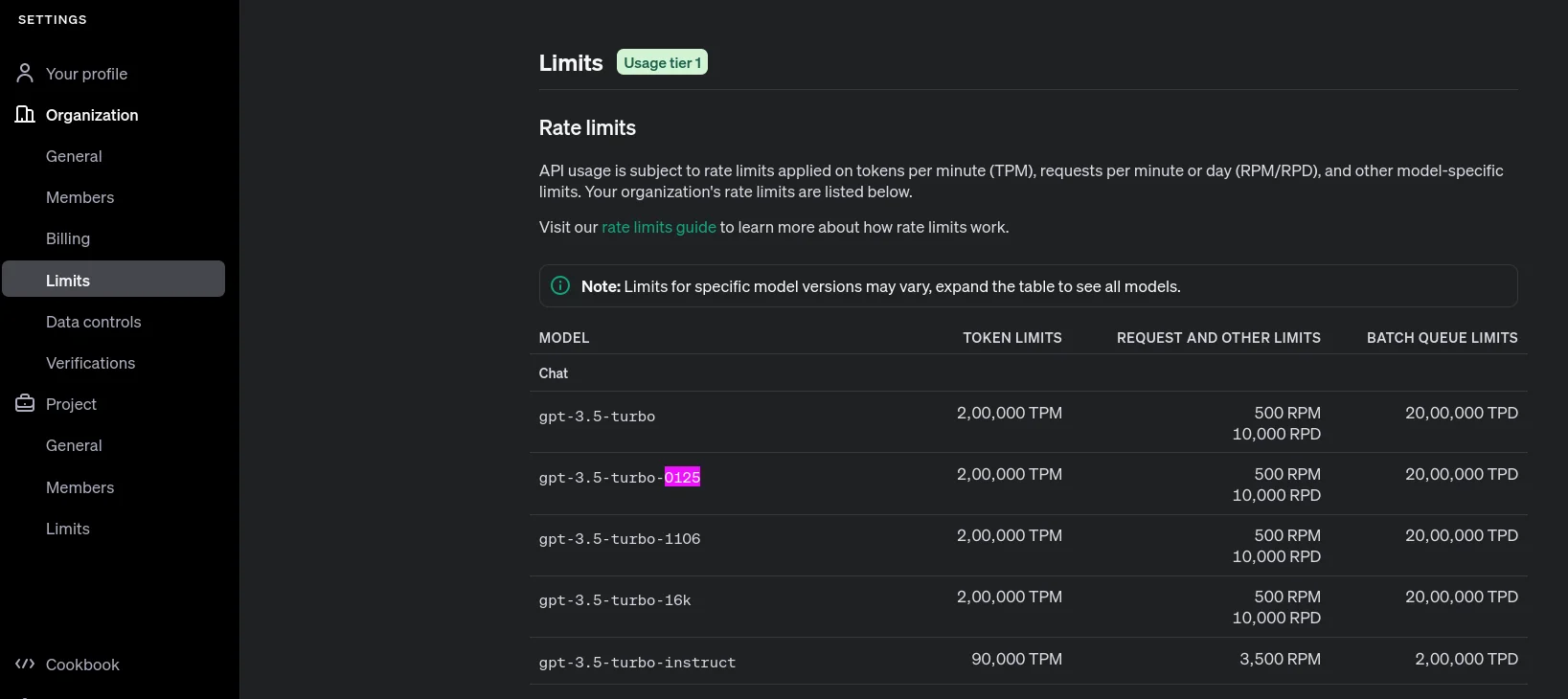The height and width of the screenshot is (699, 1568).
Task: Open the General item under Project
Action: tap(74, 445)
